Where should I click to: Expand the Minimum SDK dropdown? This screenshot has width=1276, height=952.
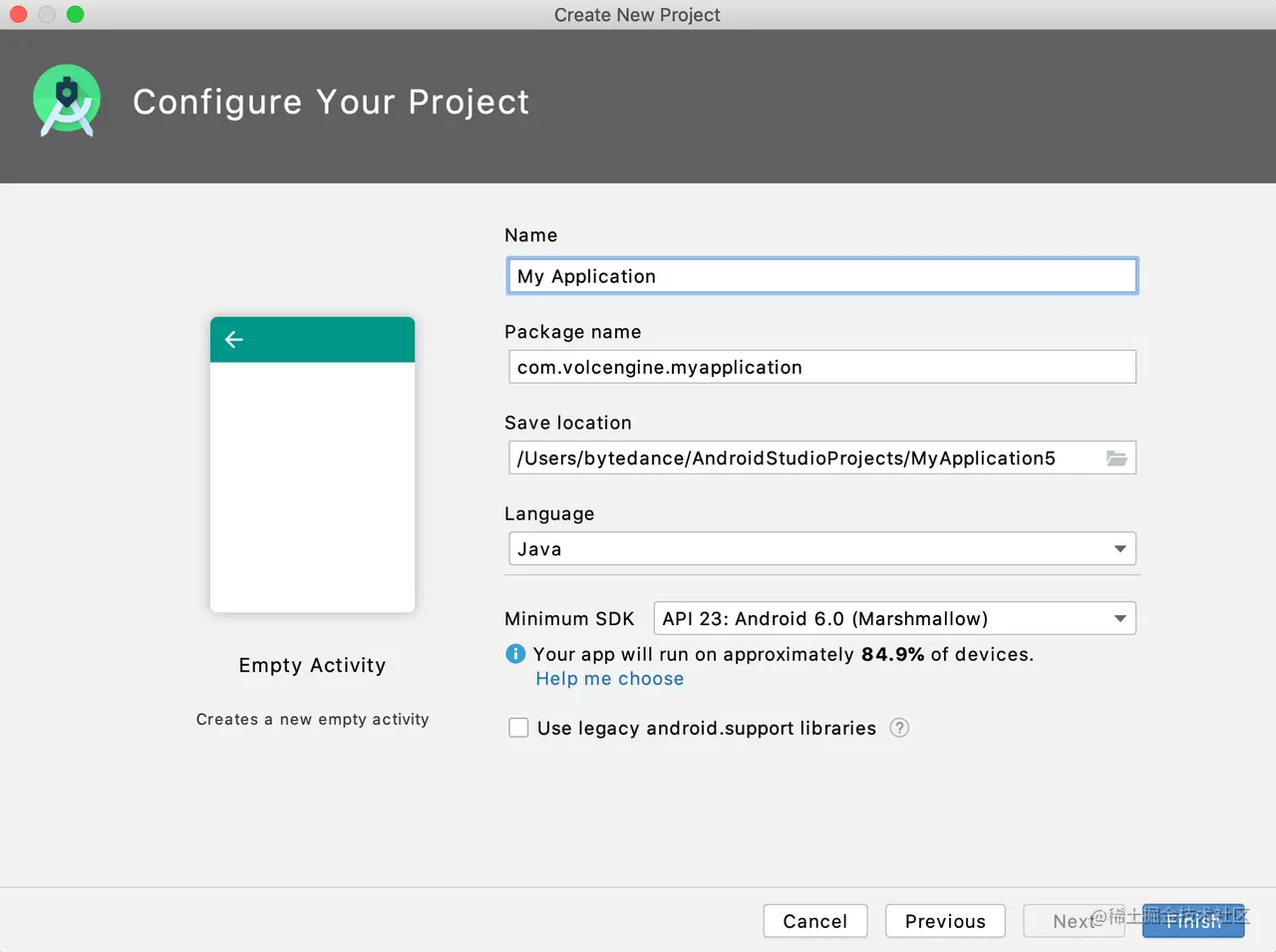pos(894,618)
